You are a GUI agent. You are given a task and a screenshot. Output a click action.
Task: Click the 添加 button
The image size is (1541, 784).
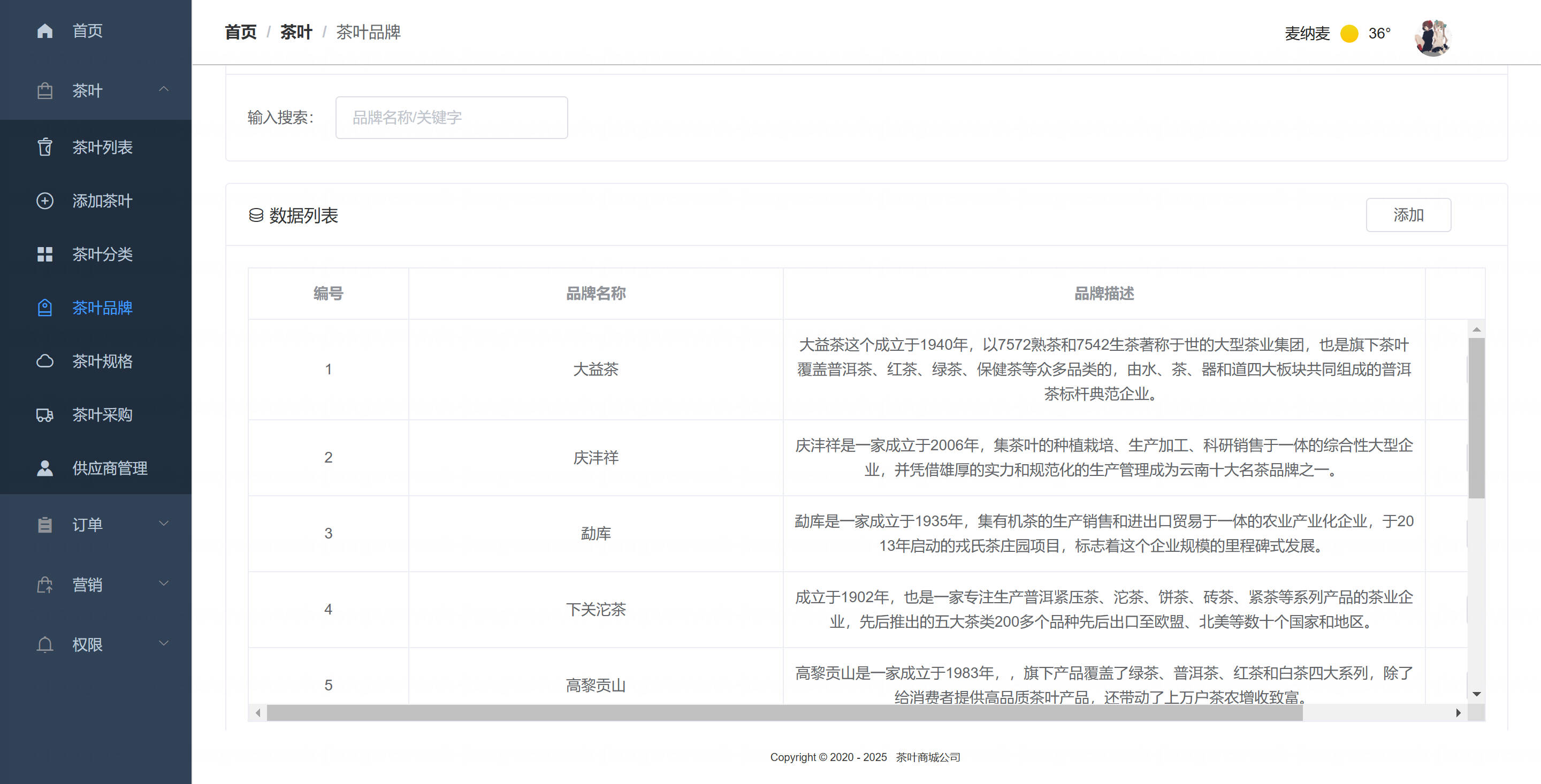coord(1408,214)
